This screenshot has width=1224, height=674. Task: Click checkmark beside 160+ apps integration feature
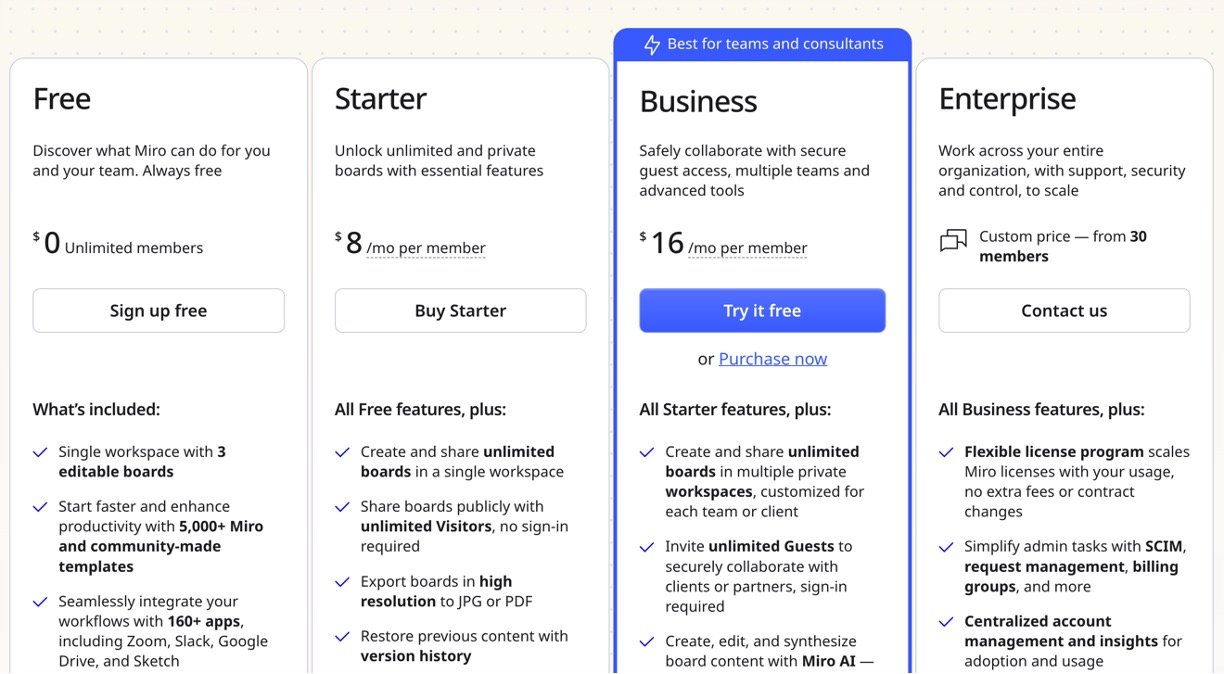point(40,603)
